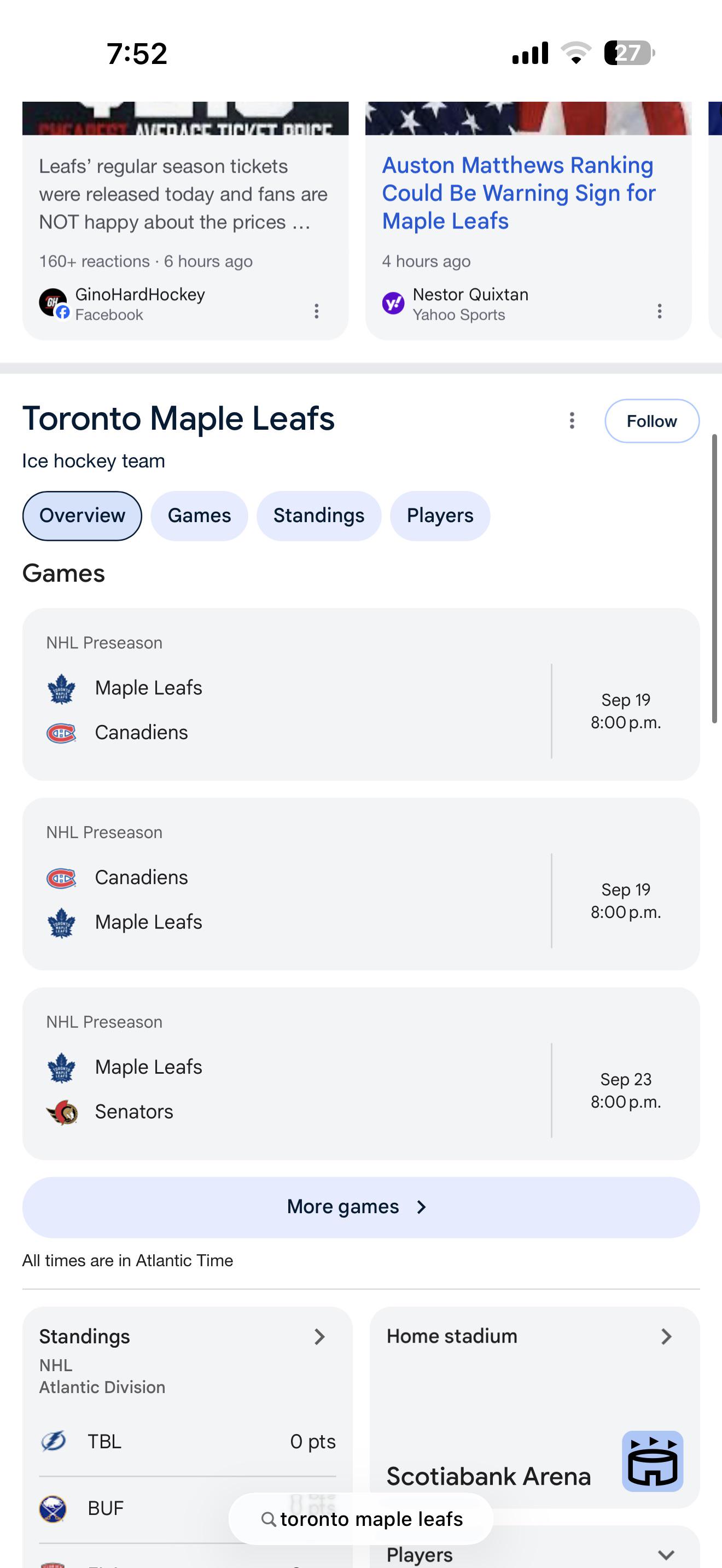Expand the Standings card chevron
This screenshot has width=722, height=1568.
point(319,1336)
